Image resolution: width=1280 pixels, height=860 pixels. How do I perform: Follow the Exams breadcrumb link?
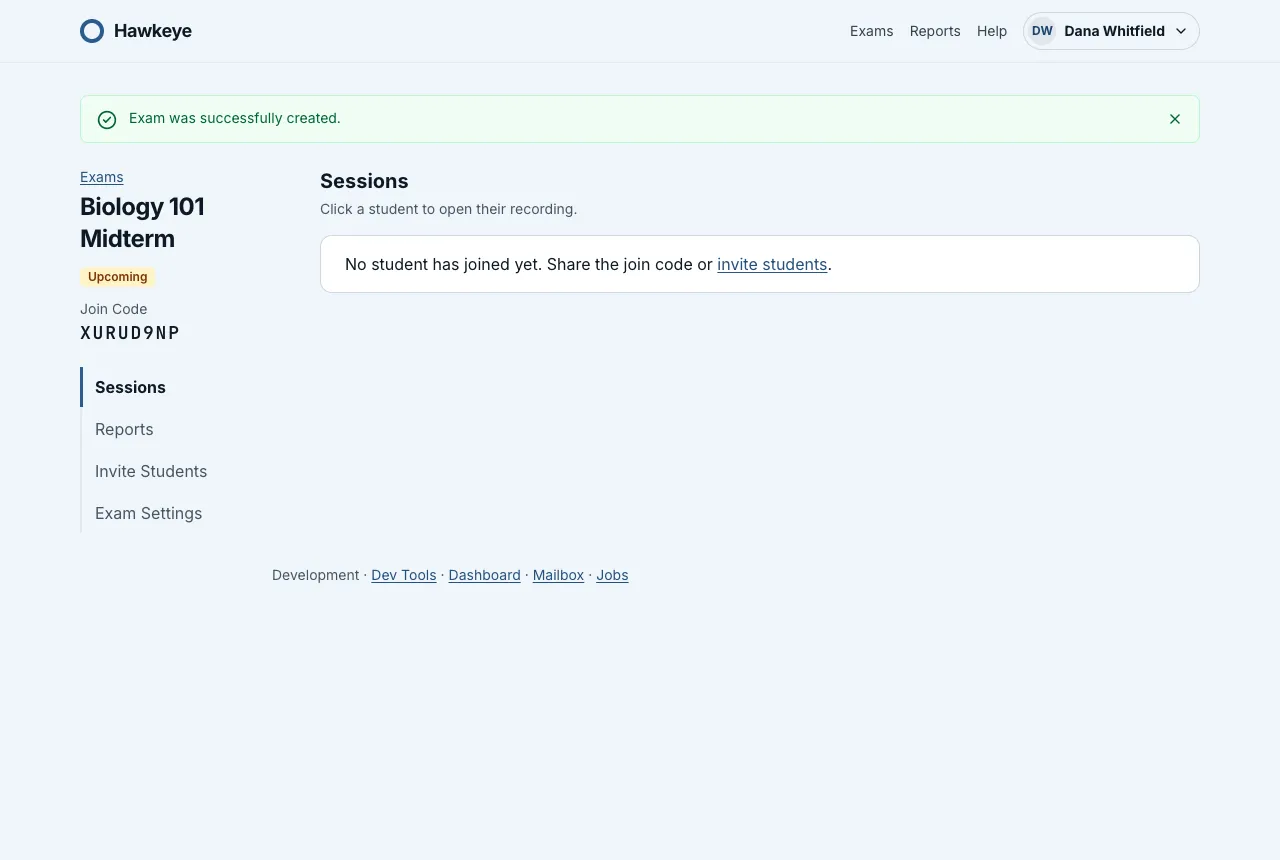point(102,177)
